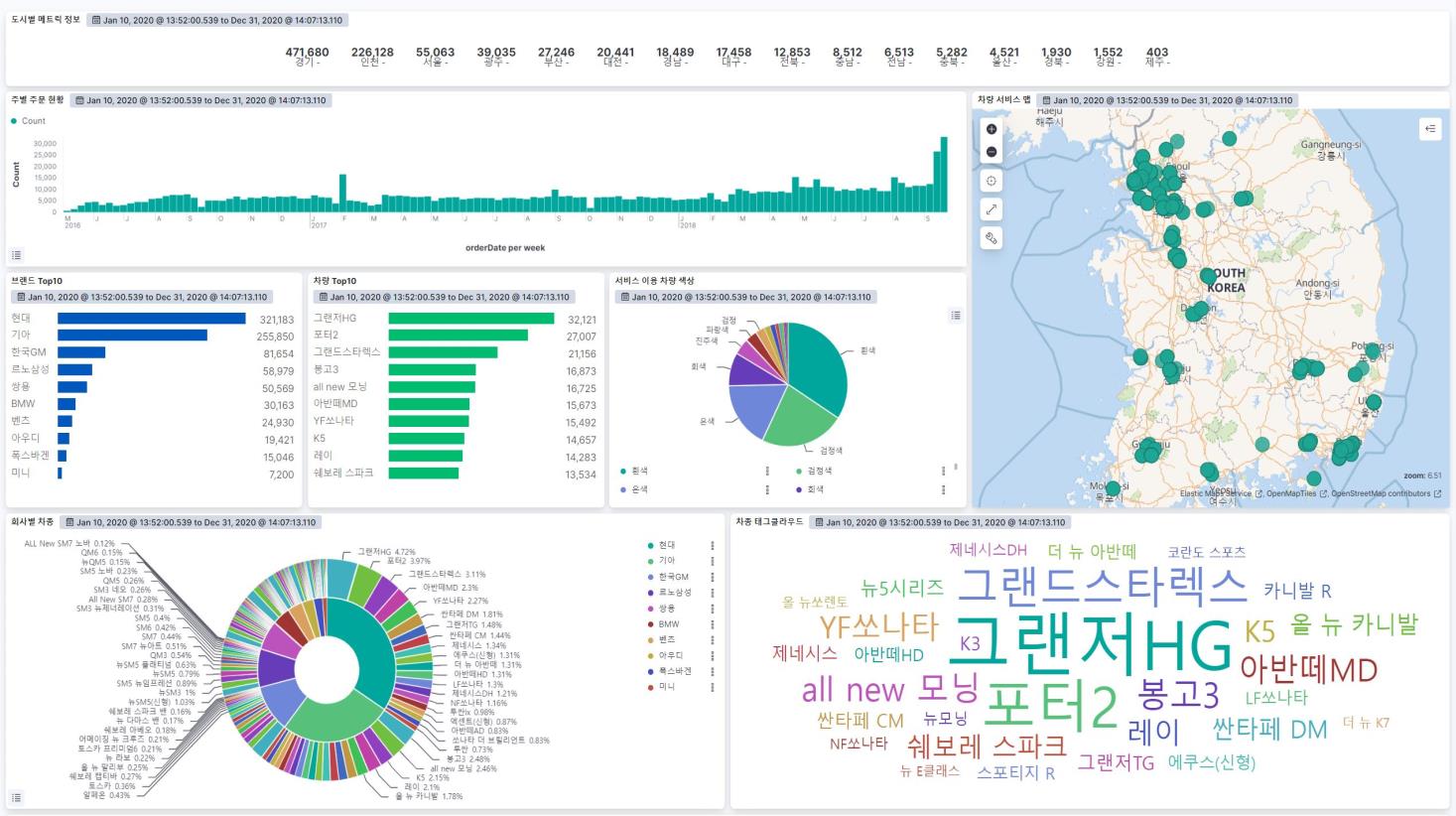Viewport: 1456px width, 816px height.
Task: Toggle 흰색 slice in pie legend
Action: coord(639,472)
